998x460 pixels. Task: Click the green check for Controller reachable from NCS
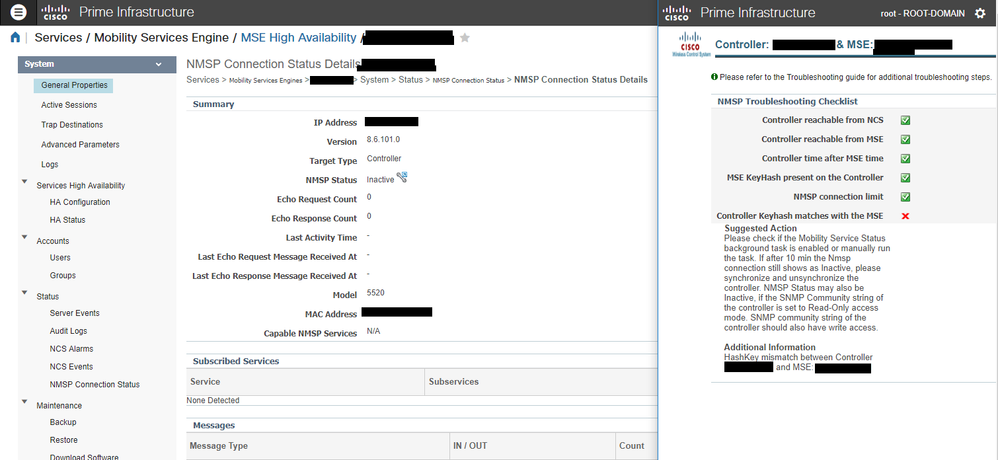(x=905, y=120)
